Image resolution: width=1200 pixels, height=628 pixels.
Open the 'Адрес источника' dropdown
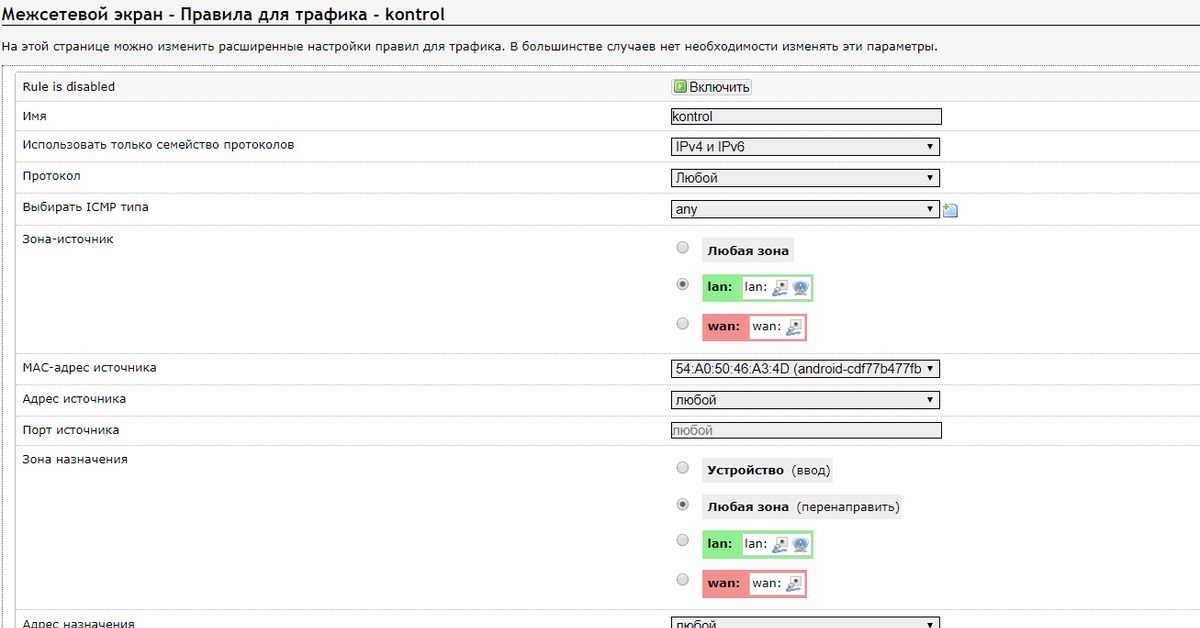tap(805, 400)
